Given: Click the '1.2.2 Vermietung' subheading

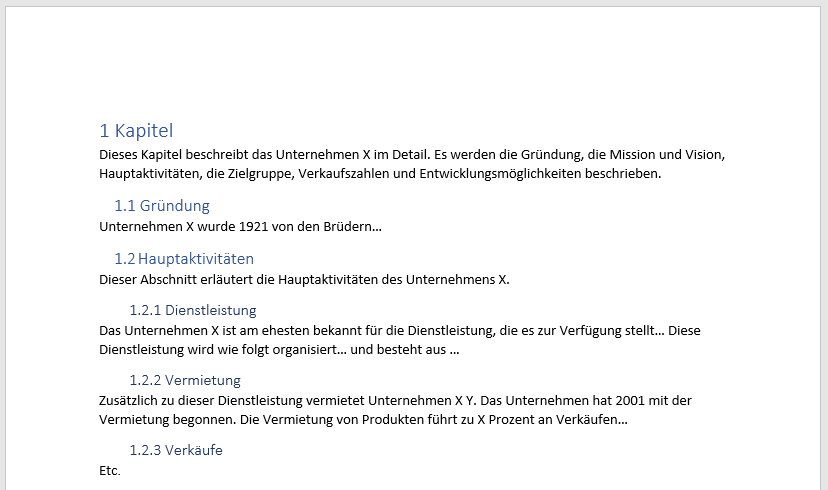Looking at the screenshot, I should tap(185, 380).
